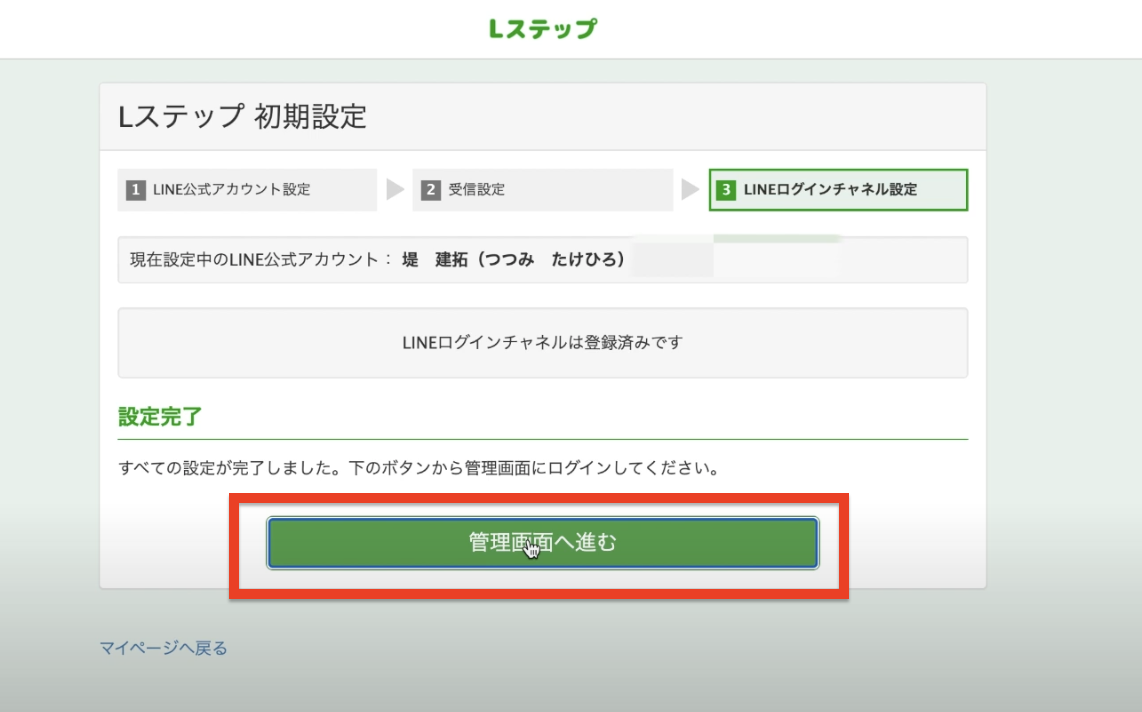Select step 3 LINEログインチャネル設定

coord(838,190)
